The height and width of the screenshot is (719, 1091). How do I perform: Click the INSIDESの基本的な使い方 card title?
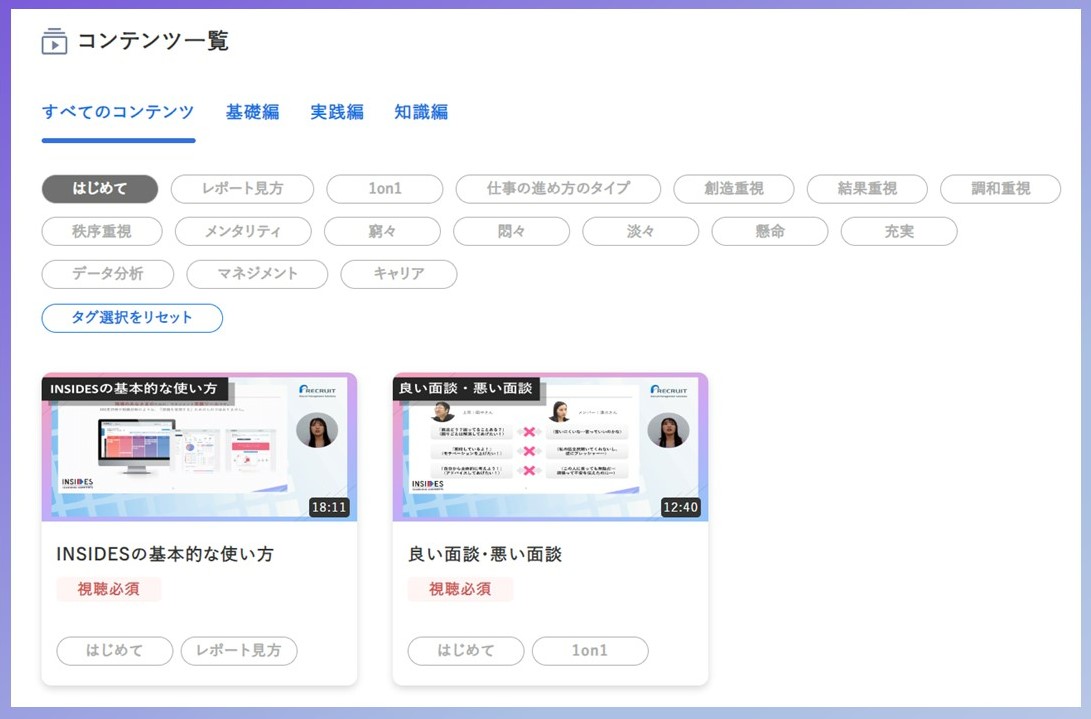(165, 554)
